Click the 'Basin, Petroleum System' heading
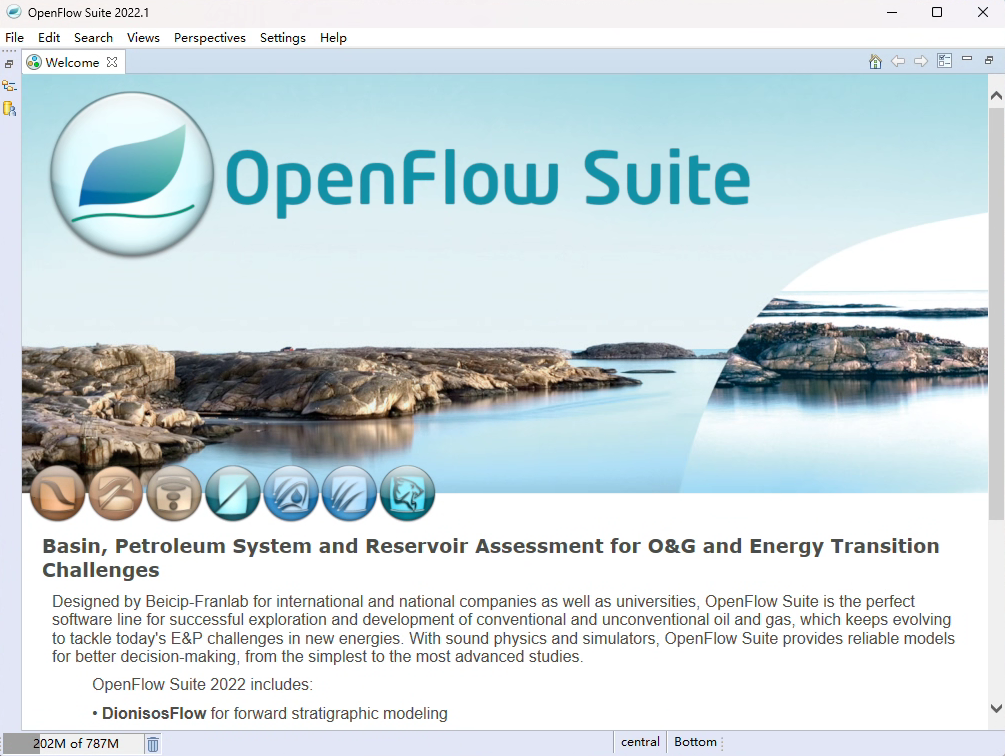Image resolution: width=1005 pixels, height=756 pixels. (490, 557)
